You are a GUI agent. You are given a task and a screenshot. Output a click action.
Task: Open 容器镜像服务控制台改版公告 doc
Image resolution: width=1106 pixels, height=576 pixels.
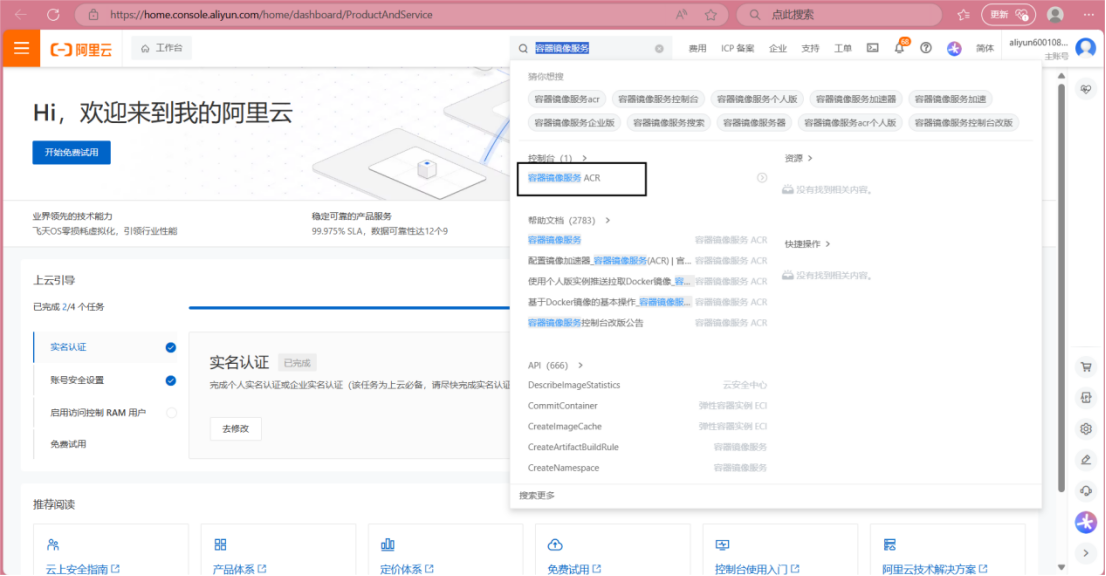585,323
